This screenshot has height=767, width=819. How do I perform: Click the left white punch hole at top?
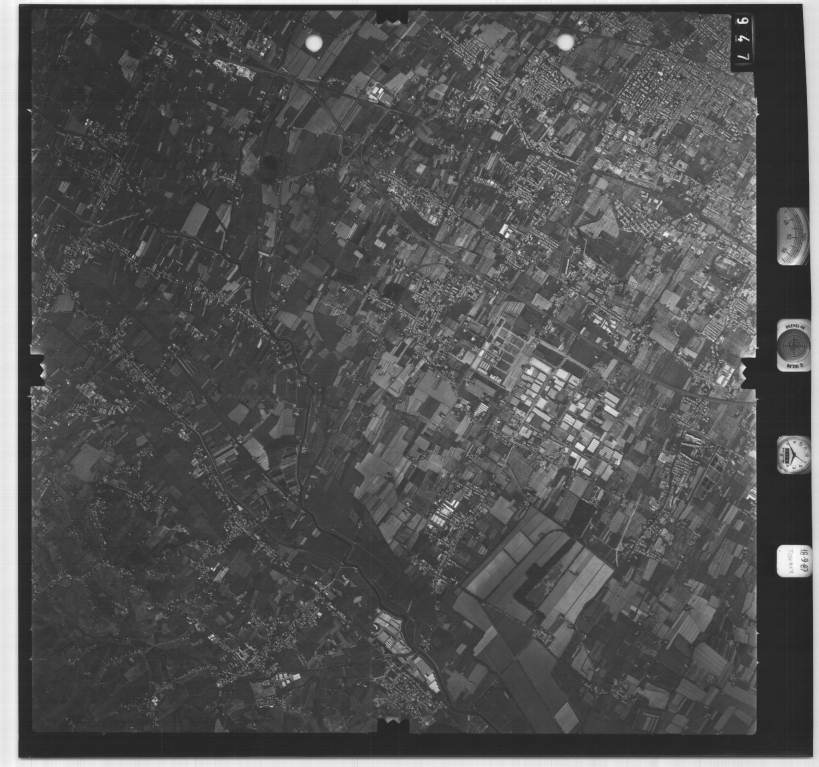[x=314, y=43]
